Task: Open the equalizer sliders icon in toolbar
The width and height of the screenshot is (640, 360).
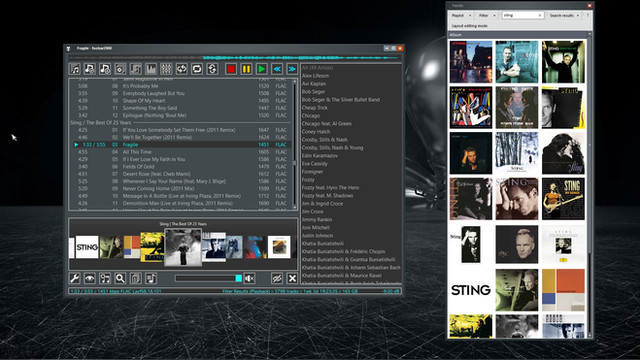Action: 166,69
